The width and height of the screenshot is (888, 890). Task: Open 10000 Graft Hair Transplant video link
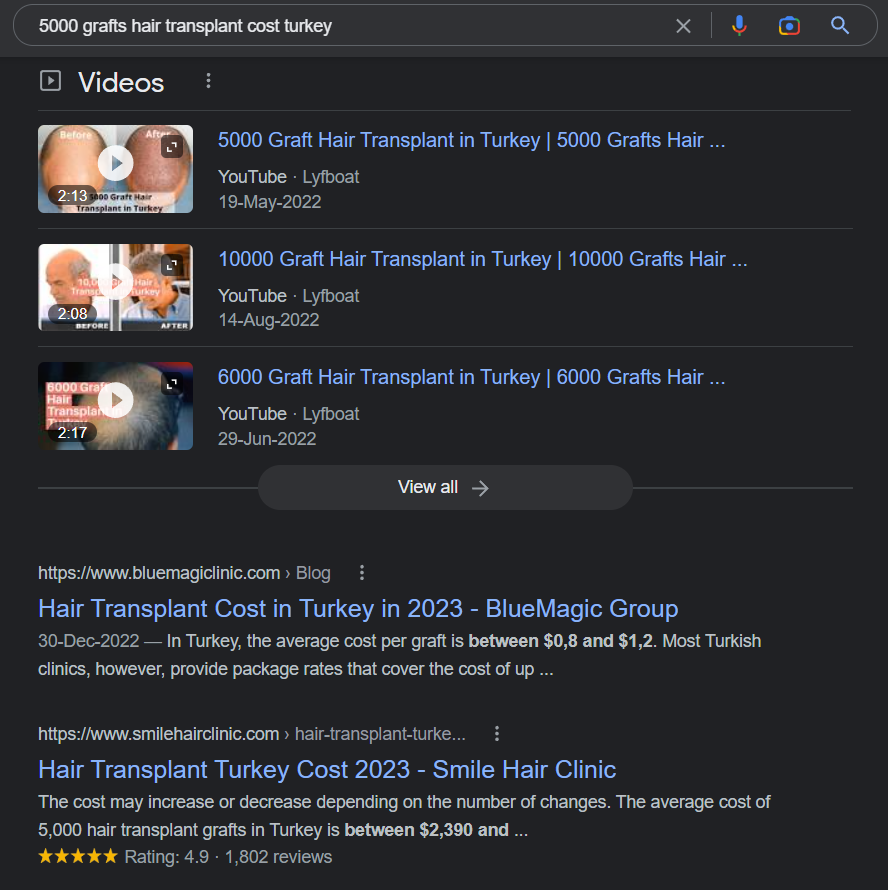click(482, 260)
